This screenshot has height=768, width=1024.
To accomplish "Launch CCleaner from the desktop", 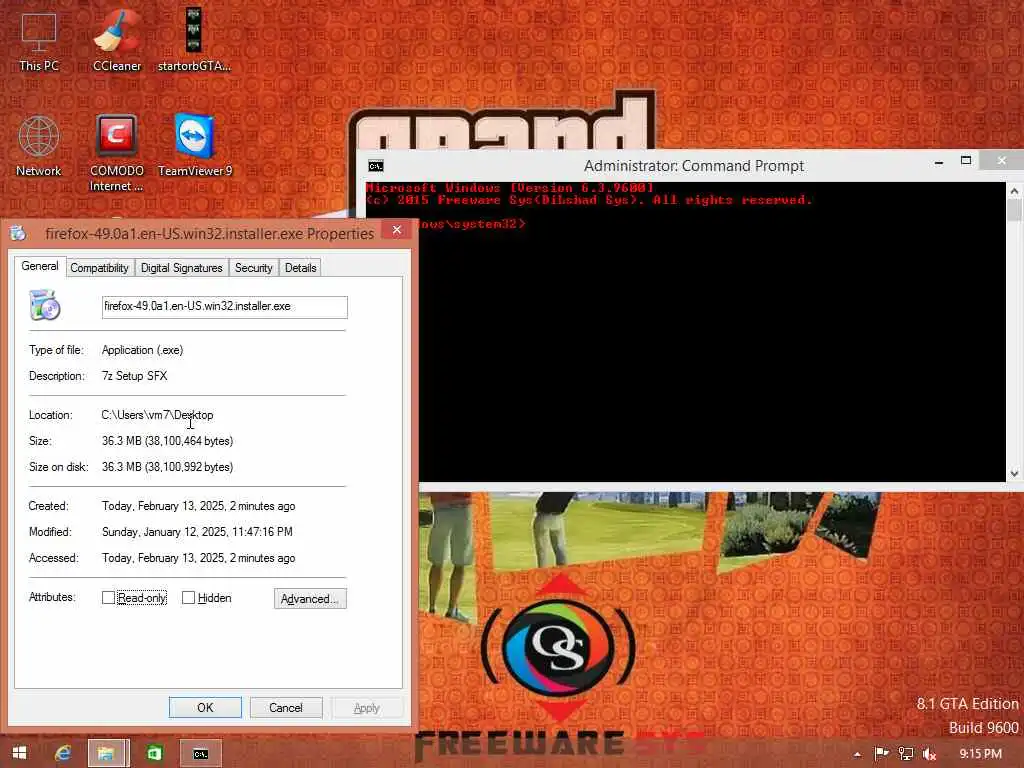I will (x=117, y=42).
